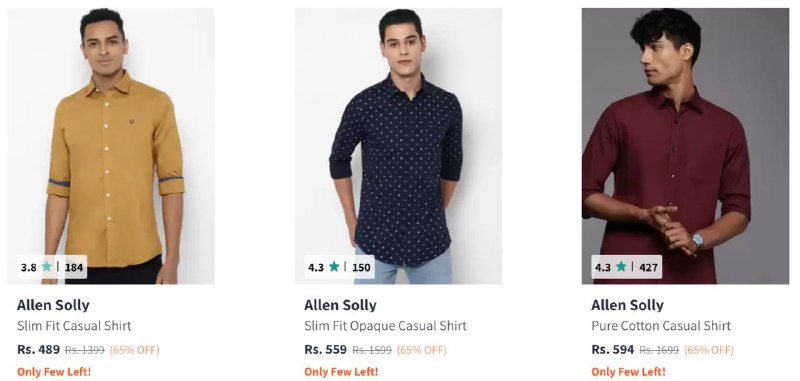Click Only Few Left under Rs. 559

coord(341,372)
